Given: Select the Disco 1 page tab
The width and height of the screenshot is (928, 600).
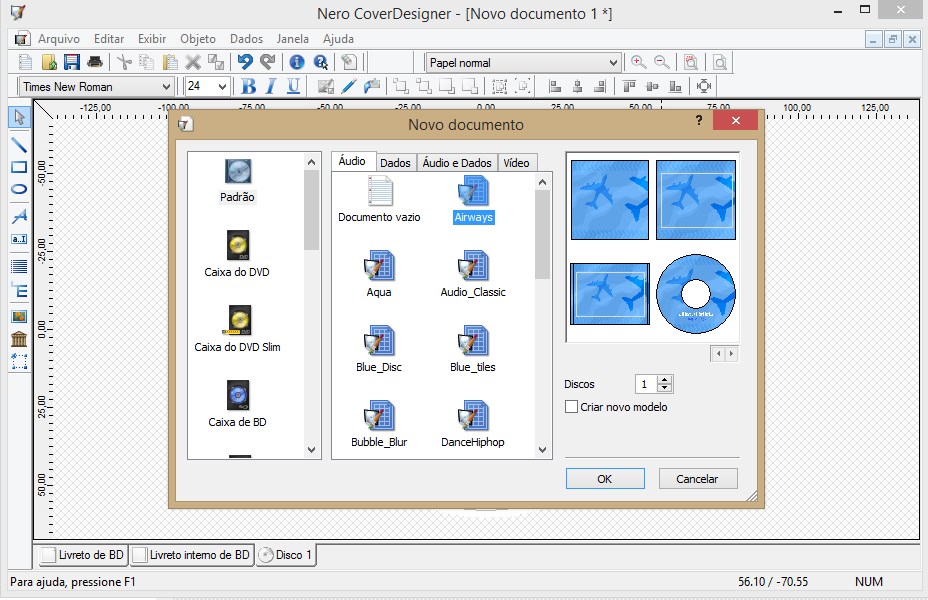Looking at the screenshot, I should [x=286, y=555].
